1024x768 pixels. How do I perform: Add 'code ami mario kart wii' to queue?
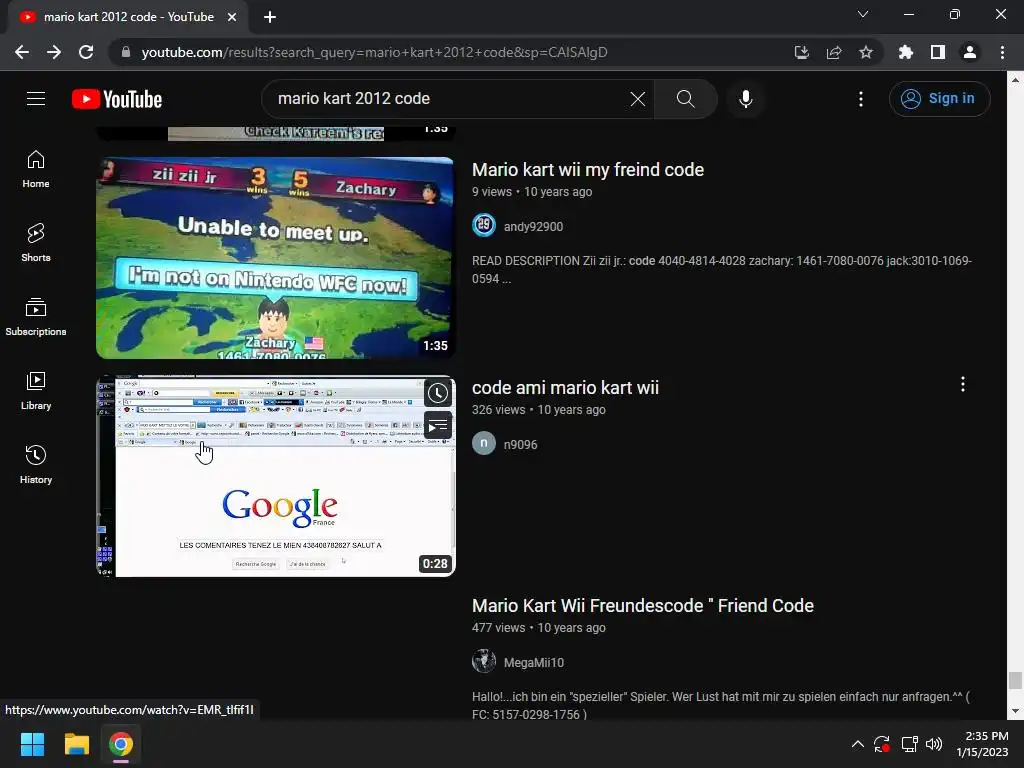coord(438,426)
